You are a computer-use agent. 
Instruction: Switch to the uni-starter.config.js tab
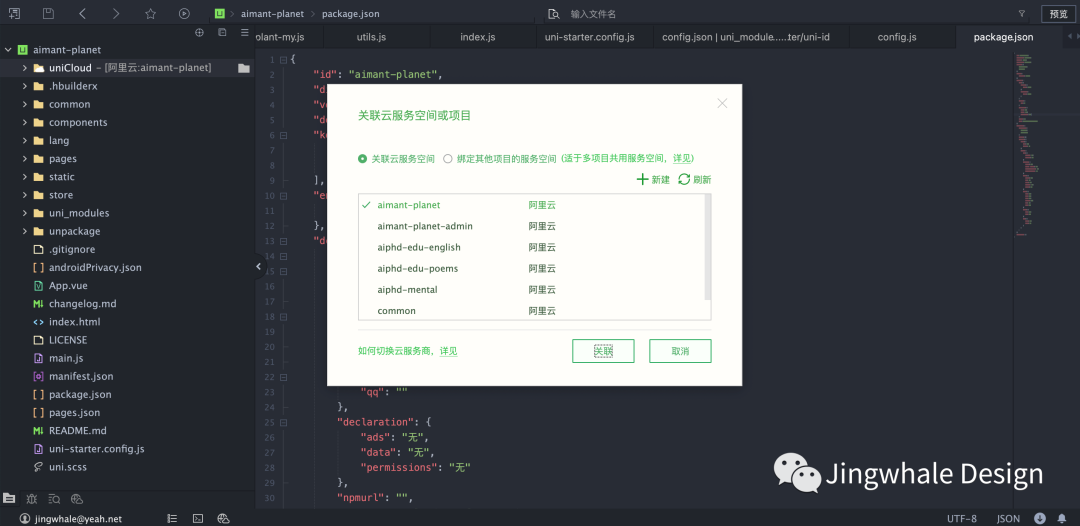590,37
